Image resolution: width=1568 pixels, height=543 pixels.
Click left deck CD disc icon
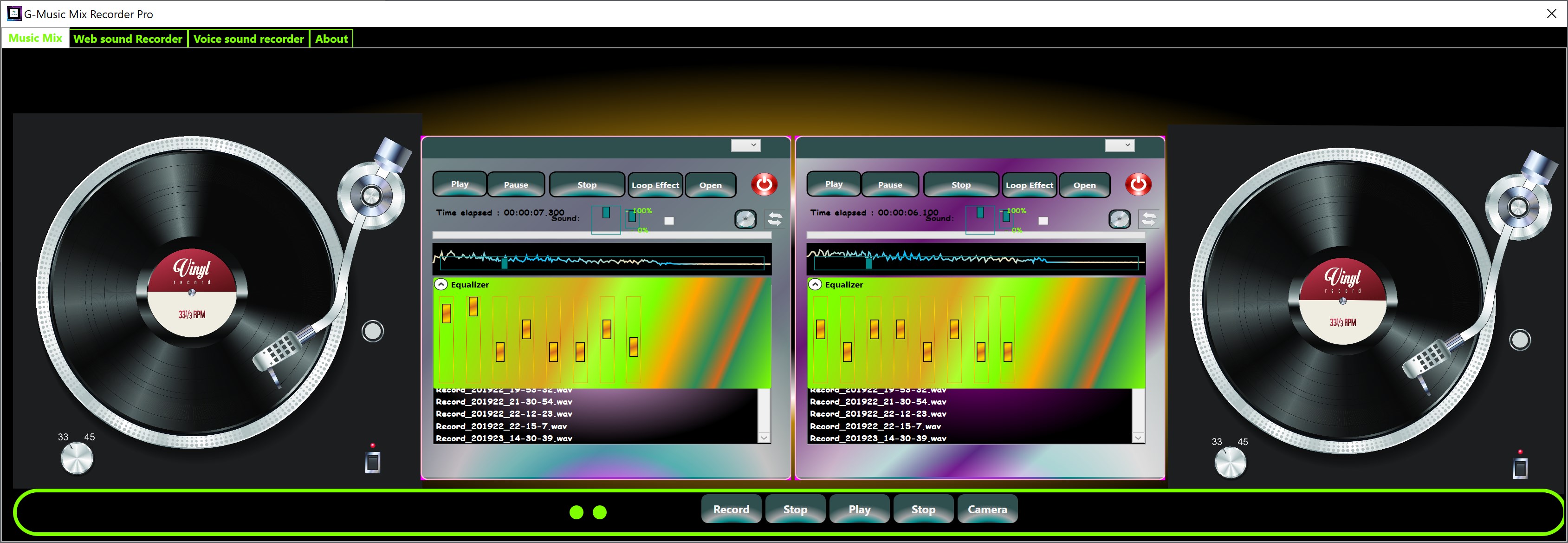click(745, 219)
